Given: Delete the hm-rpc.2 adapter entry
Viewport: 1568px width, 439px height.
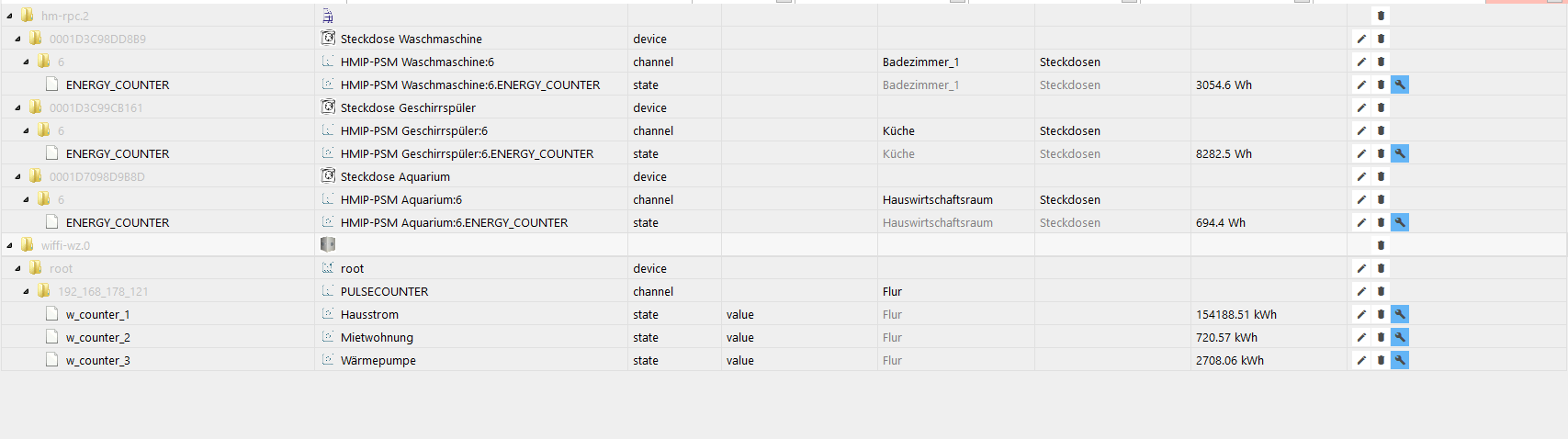Looking at the screenshot, I should coord(1381,16).
